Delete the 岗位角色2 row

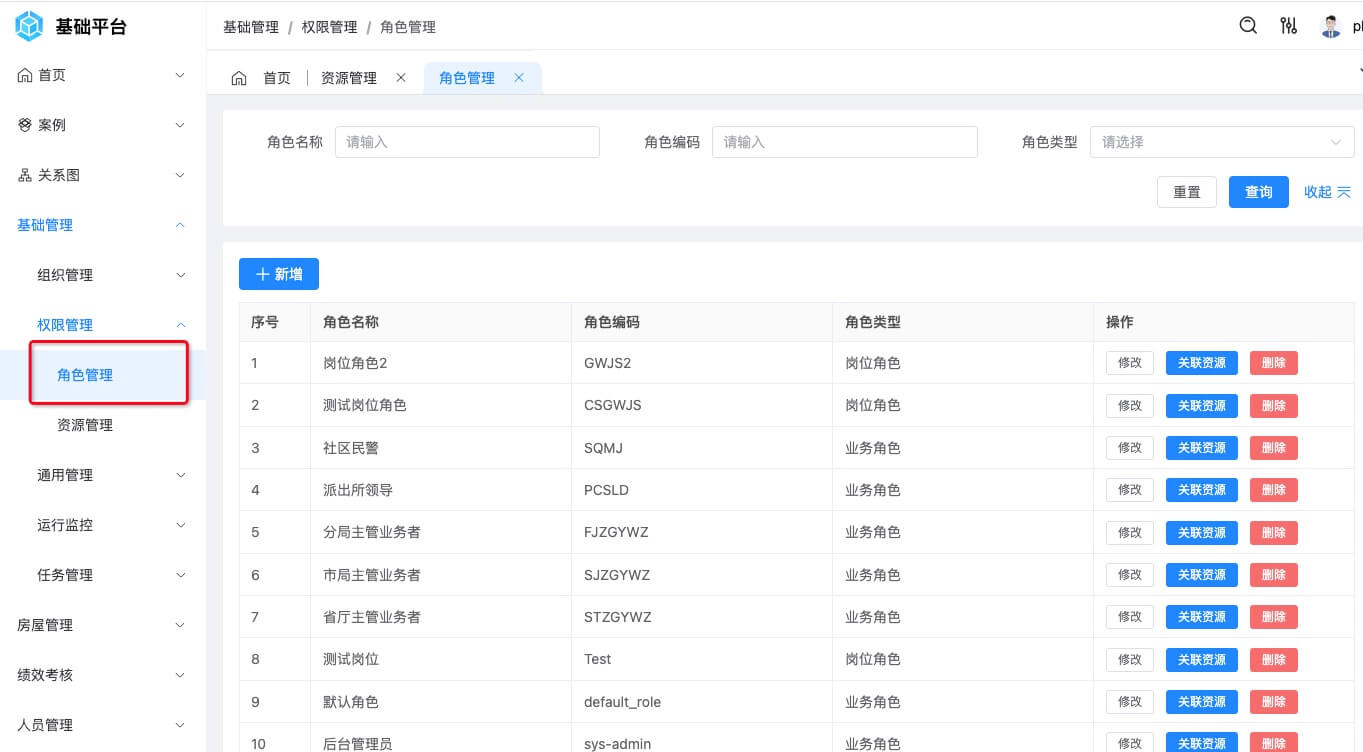pyautogui.click(x=1274, y=363)
